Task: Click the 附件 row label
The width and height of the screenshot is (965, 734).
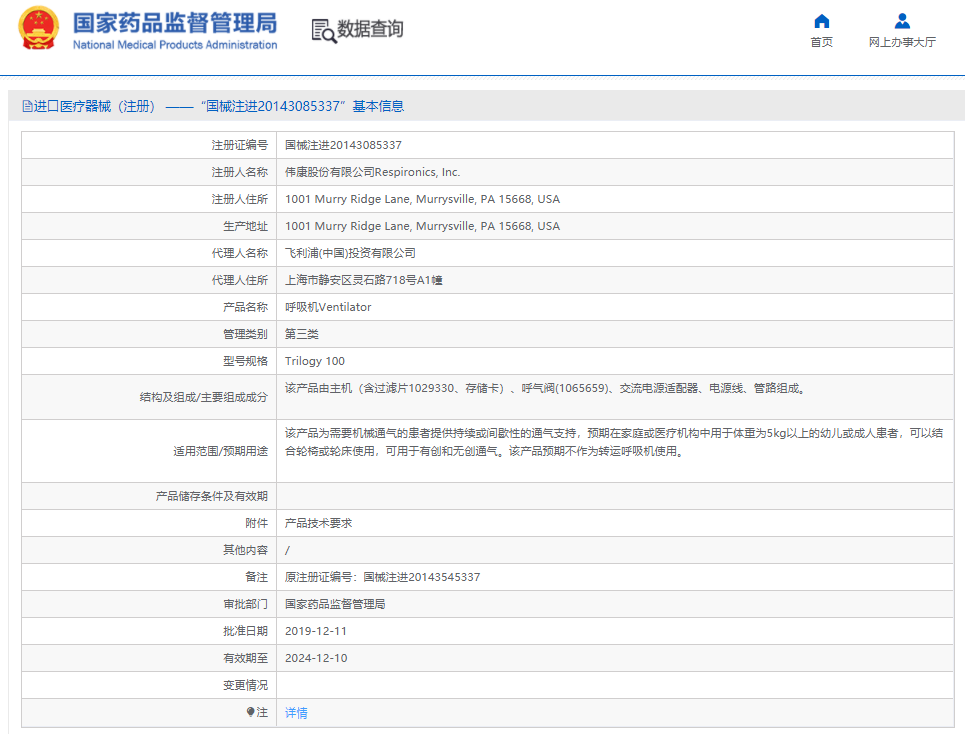Action: [x=256, y=523]
